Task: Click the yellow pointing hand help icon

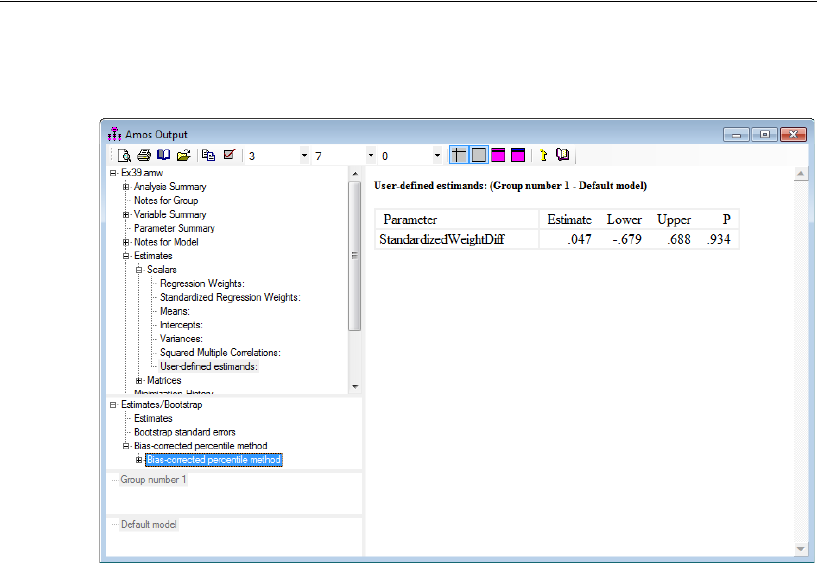Action: 543,155
